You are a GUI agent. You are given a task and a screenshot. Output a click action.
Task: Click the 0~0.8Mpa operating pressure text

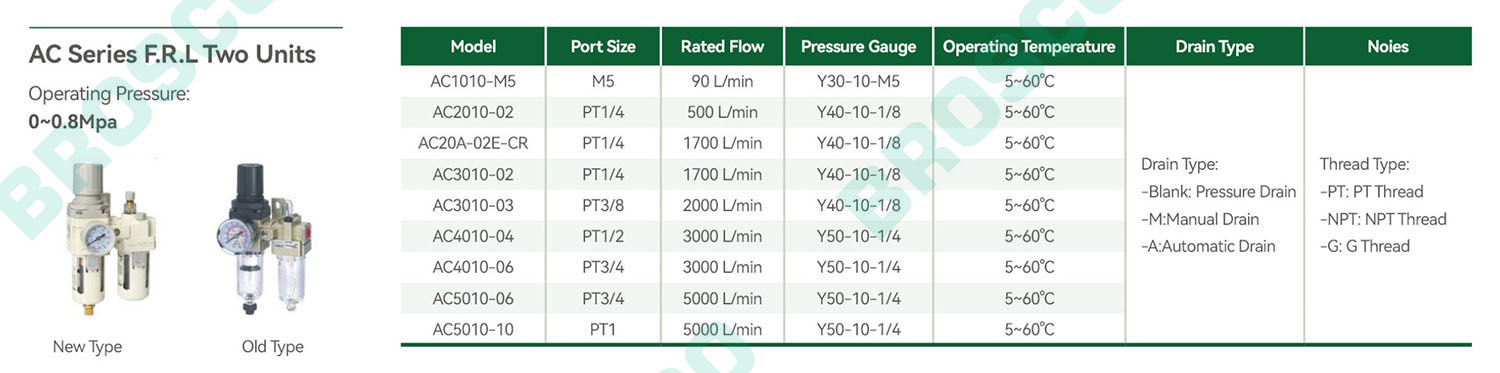(73, 122)
